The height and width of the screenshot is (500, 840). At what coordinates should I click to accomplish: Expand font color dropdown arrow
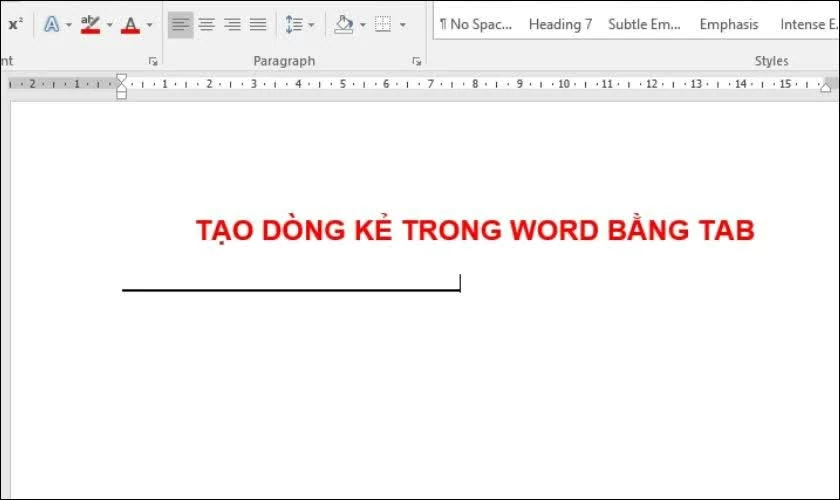pyautogui.click(x=149, y=25)
